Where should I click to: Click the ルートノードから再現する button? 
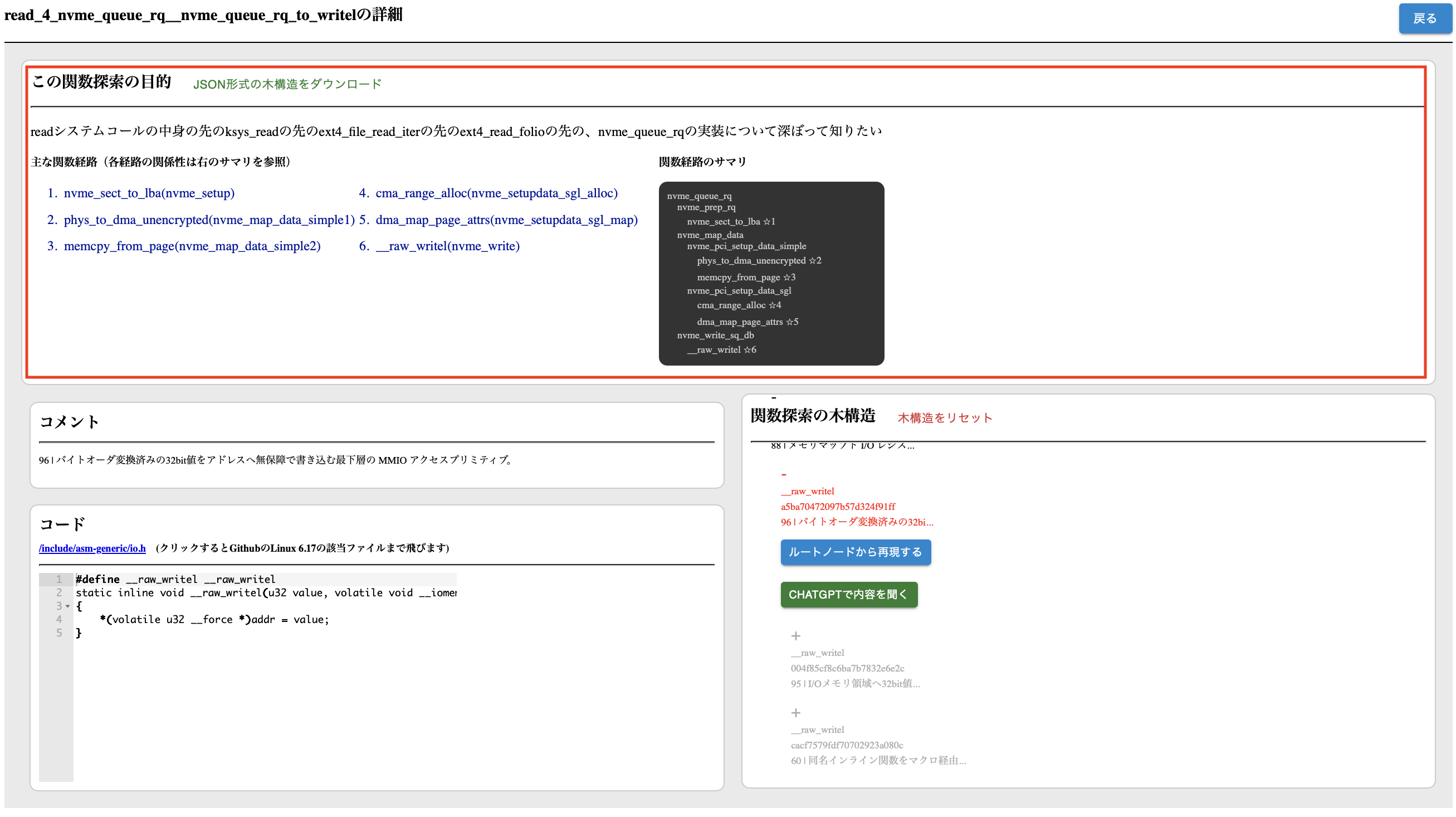click(855, 552)
